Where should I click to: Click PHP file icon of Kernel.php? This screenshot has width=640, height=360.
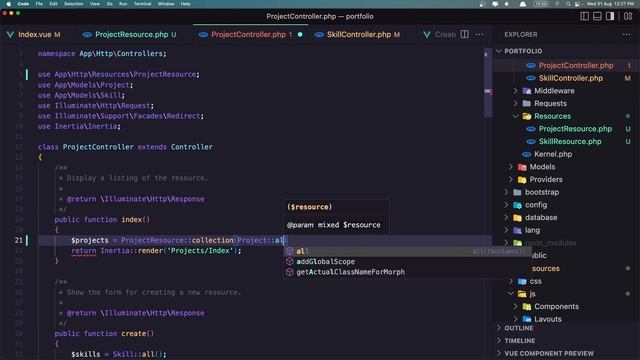pos(527,154)
